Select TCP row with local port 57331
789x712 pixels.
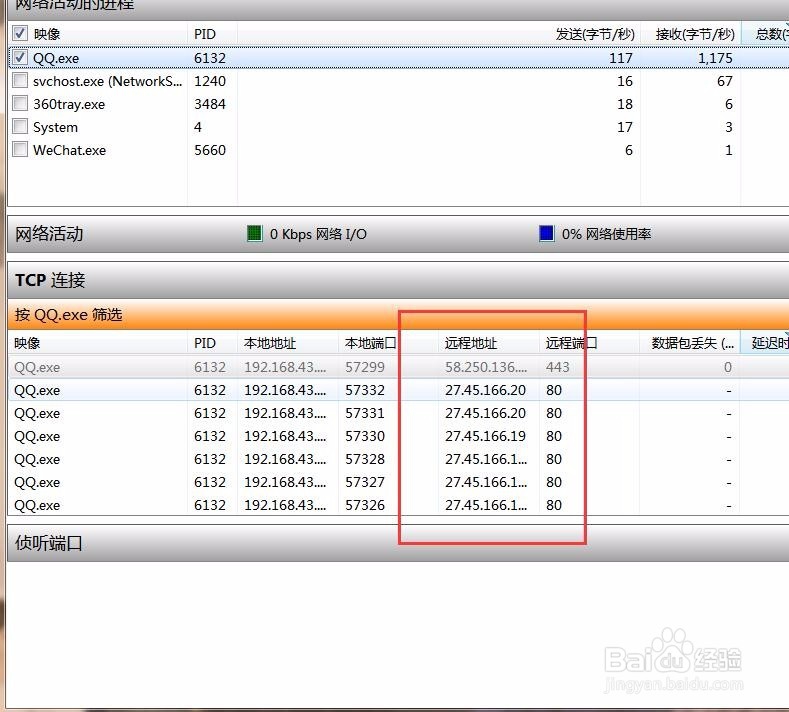click(x=398, y=413)
